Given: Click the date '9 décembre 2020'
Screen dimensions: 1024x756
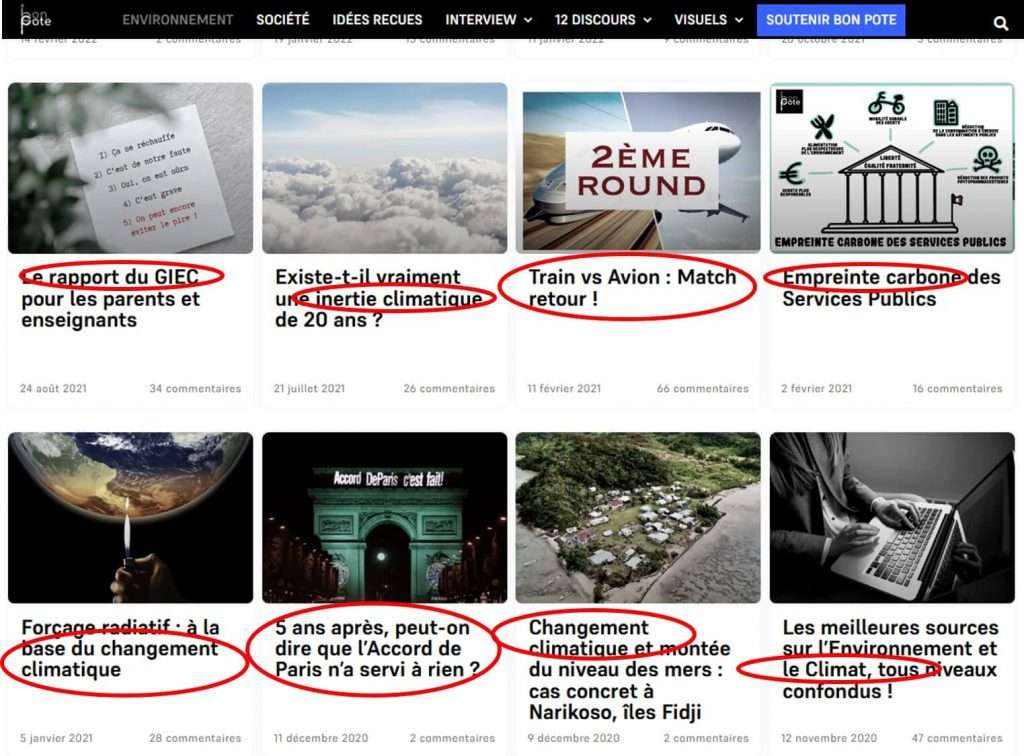Looking at the screenshot, I should 573,738.
